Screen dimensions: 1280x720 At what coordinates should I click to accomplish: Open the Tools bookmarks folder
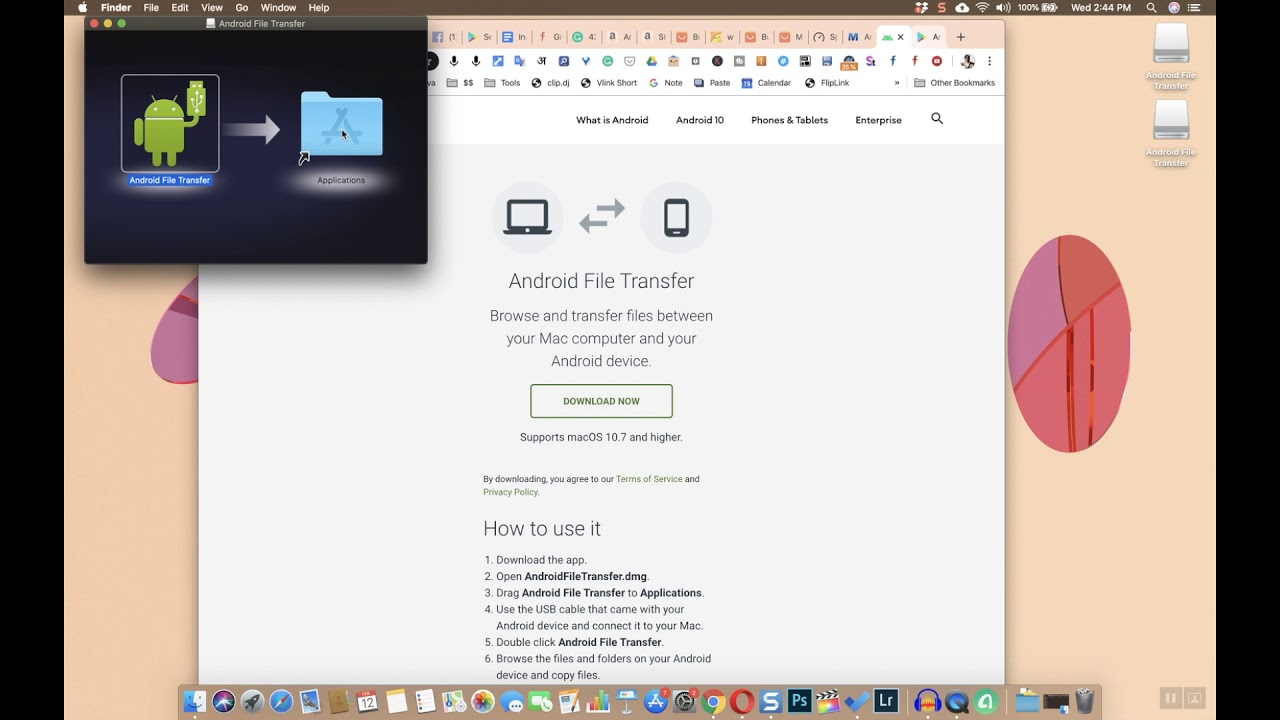point(502,83)
